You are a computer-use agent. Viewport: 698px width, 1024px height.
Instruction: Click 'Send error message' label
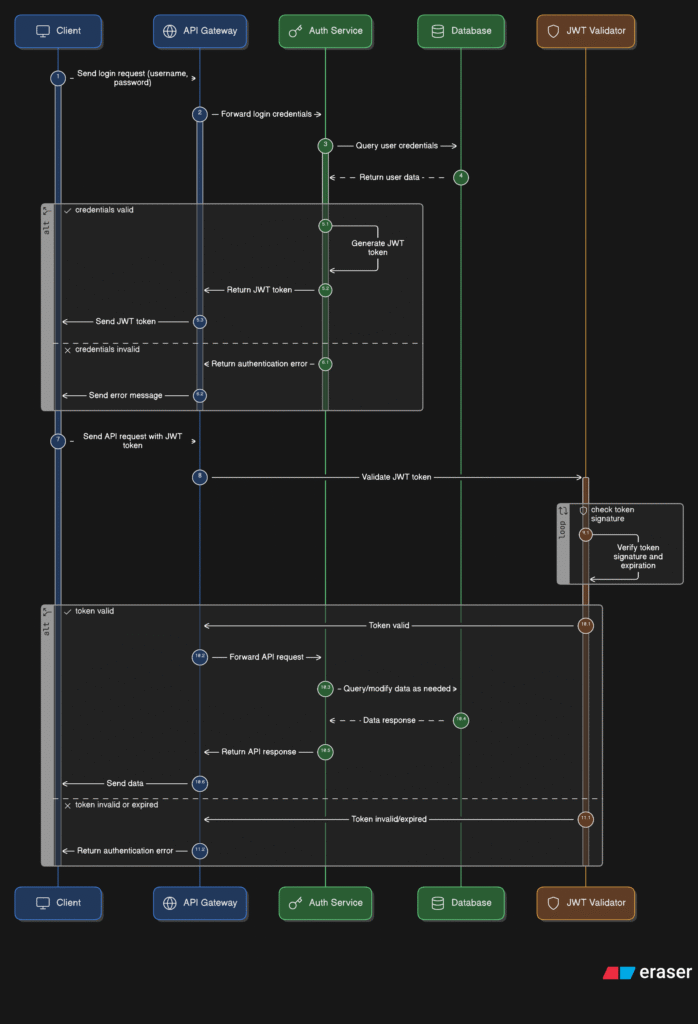(125, 395)
